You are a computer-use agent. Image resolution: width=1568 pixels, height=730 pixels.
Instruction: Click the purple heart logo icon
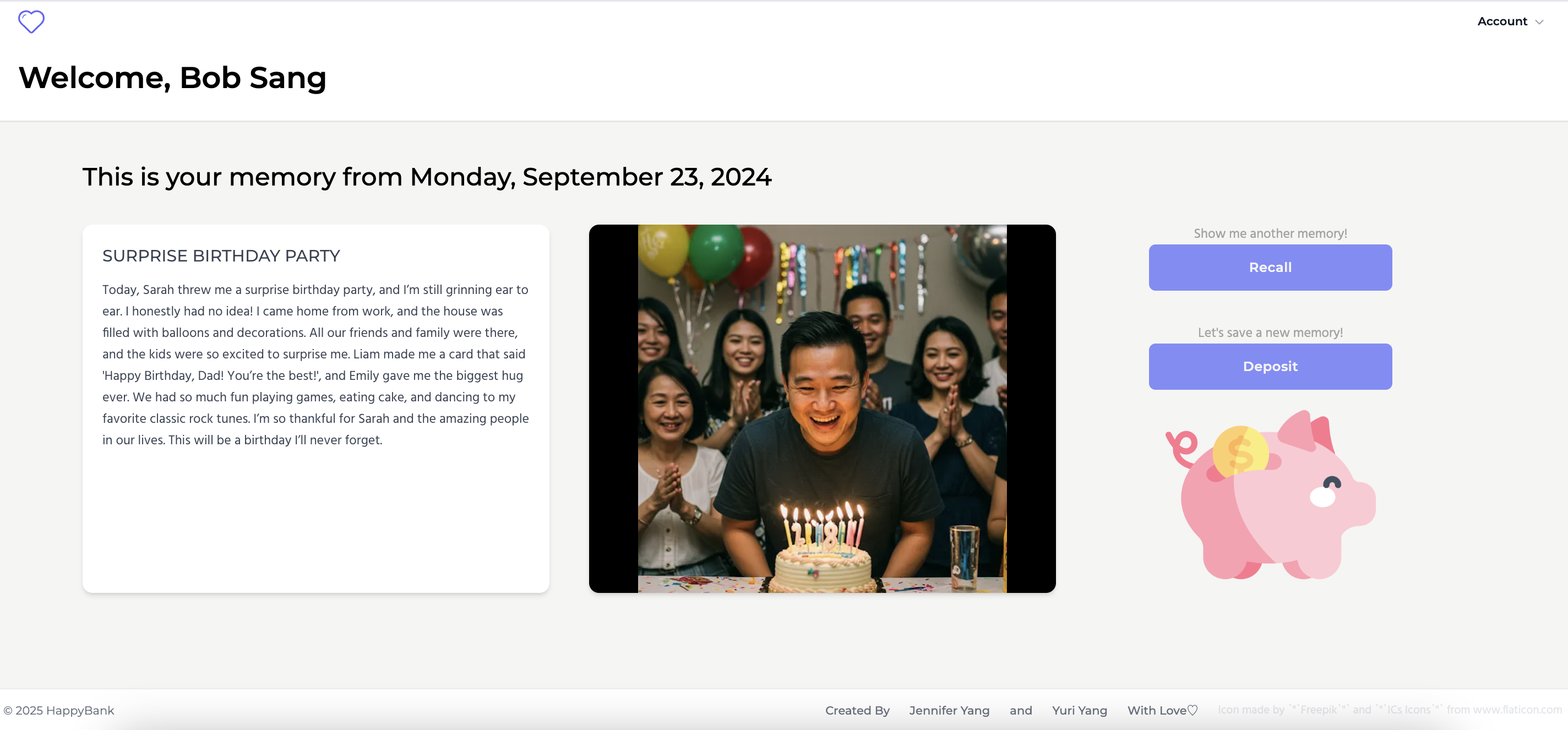(31, 21)
